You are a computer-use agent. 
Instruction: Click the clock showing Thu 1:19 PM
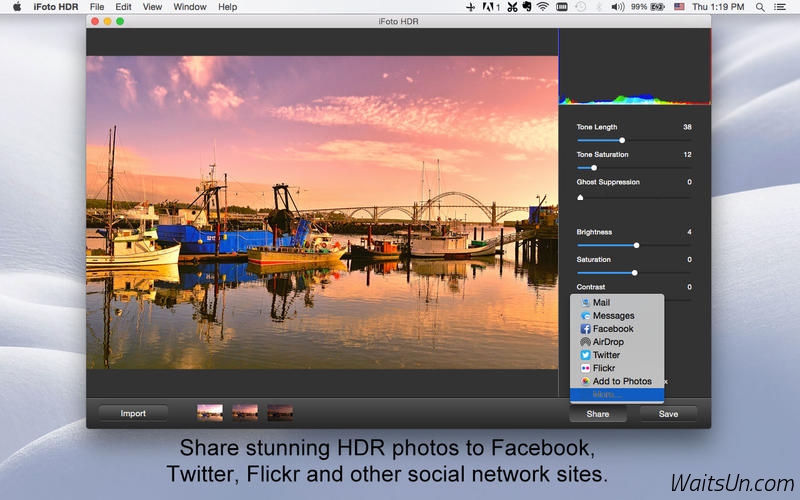pos(718,7)
